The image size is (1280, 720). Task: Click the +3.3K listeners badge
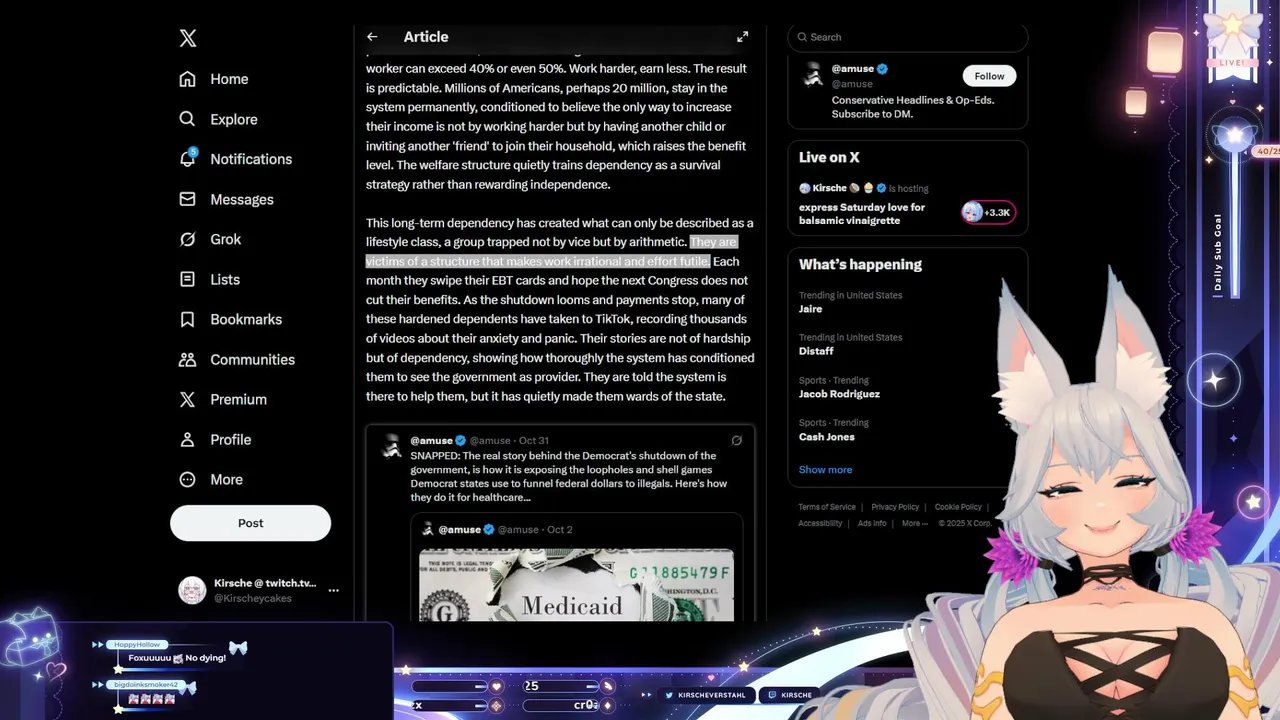coord(987,212)
